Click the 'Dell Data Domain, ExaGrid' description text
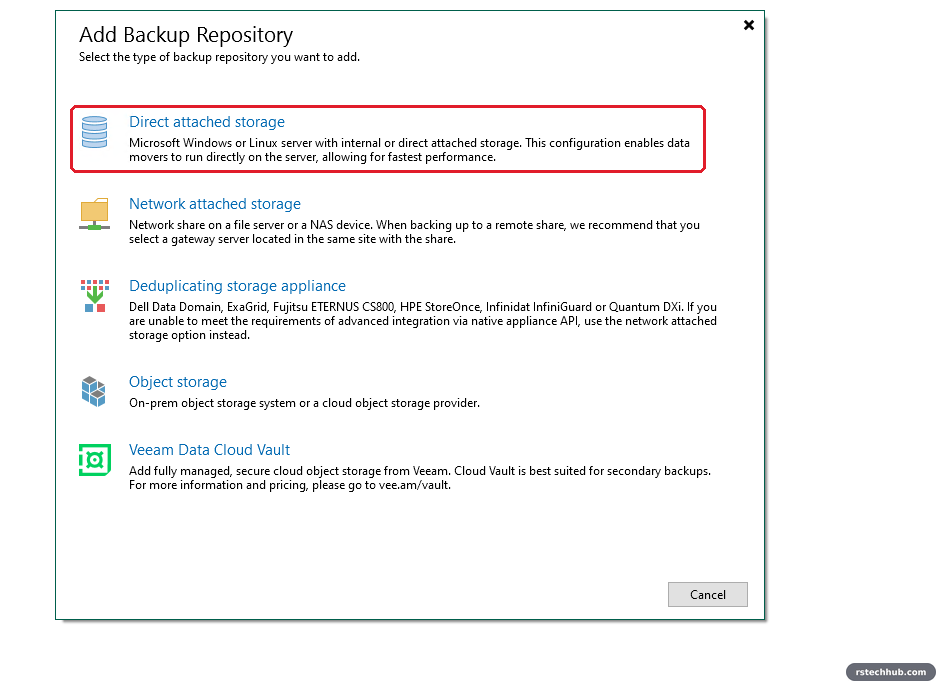 tap(423, 321)
